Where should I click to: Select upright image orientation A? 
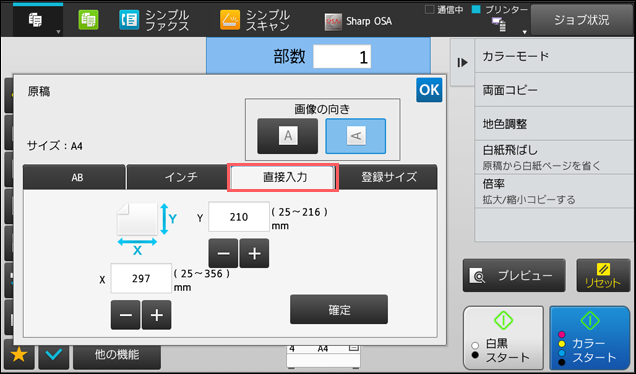(288, 136)
